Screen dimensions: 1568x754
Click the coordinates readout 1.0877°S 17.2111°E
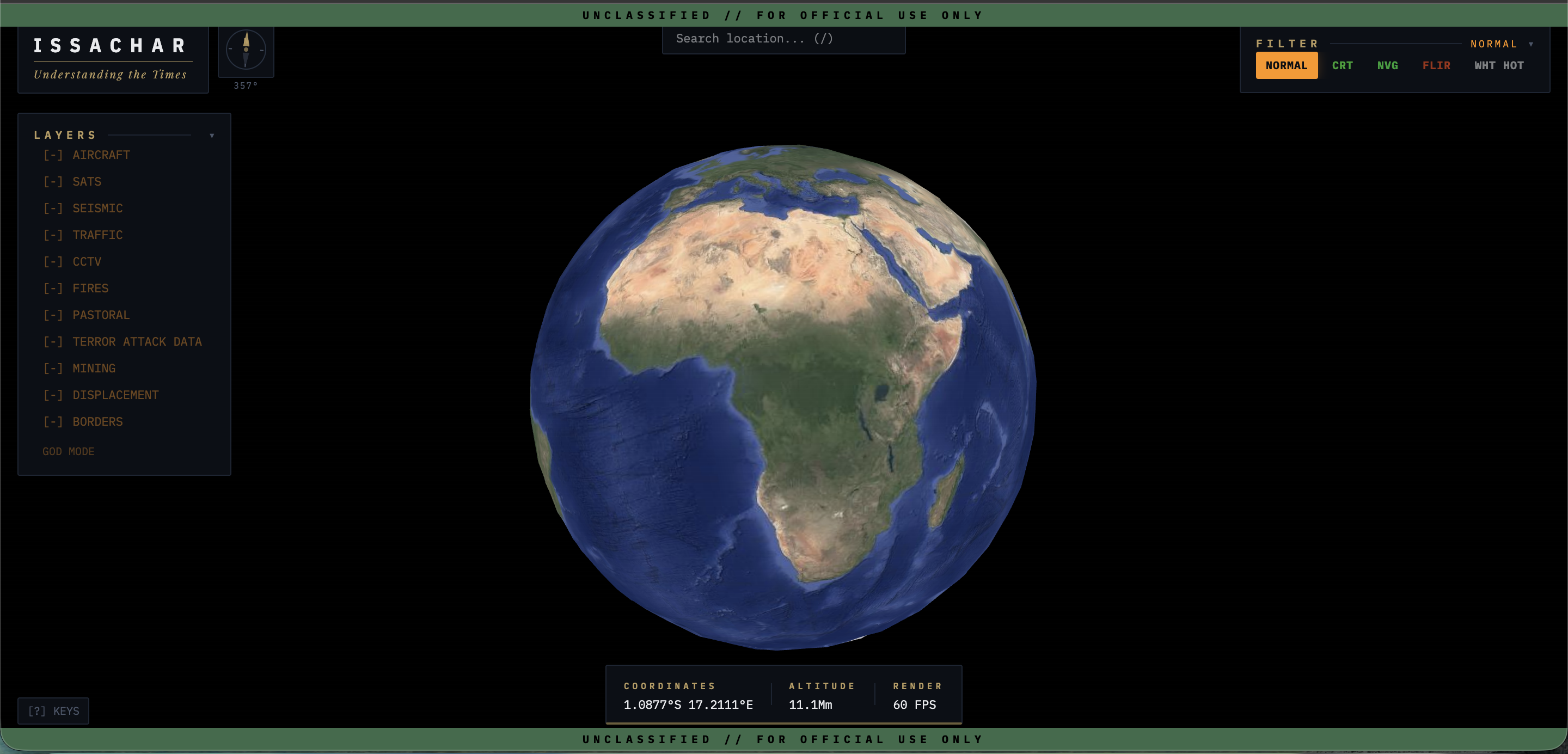(688, 706)
